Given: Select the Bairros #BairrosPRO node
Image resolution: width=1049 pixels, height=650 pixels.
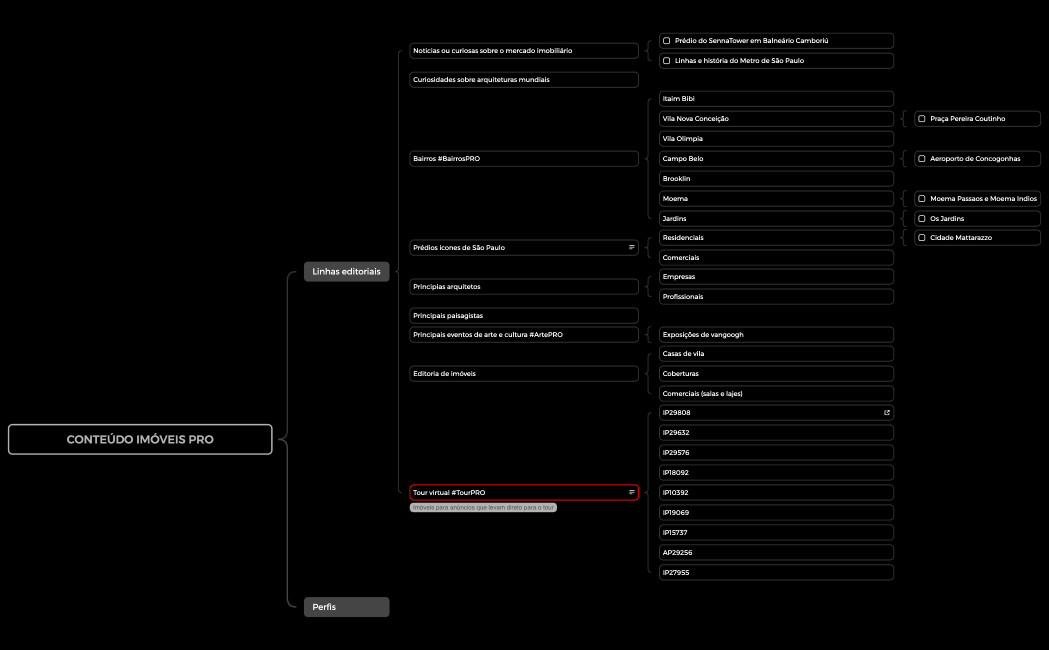Looking at the screenshot, I should click(x=523, y=159).
